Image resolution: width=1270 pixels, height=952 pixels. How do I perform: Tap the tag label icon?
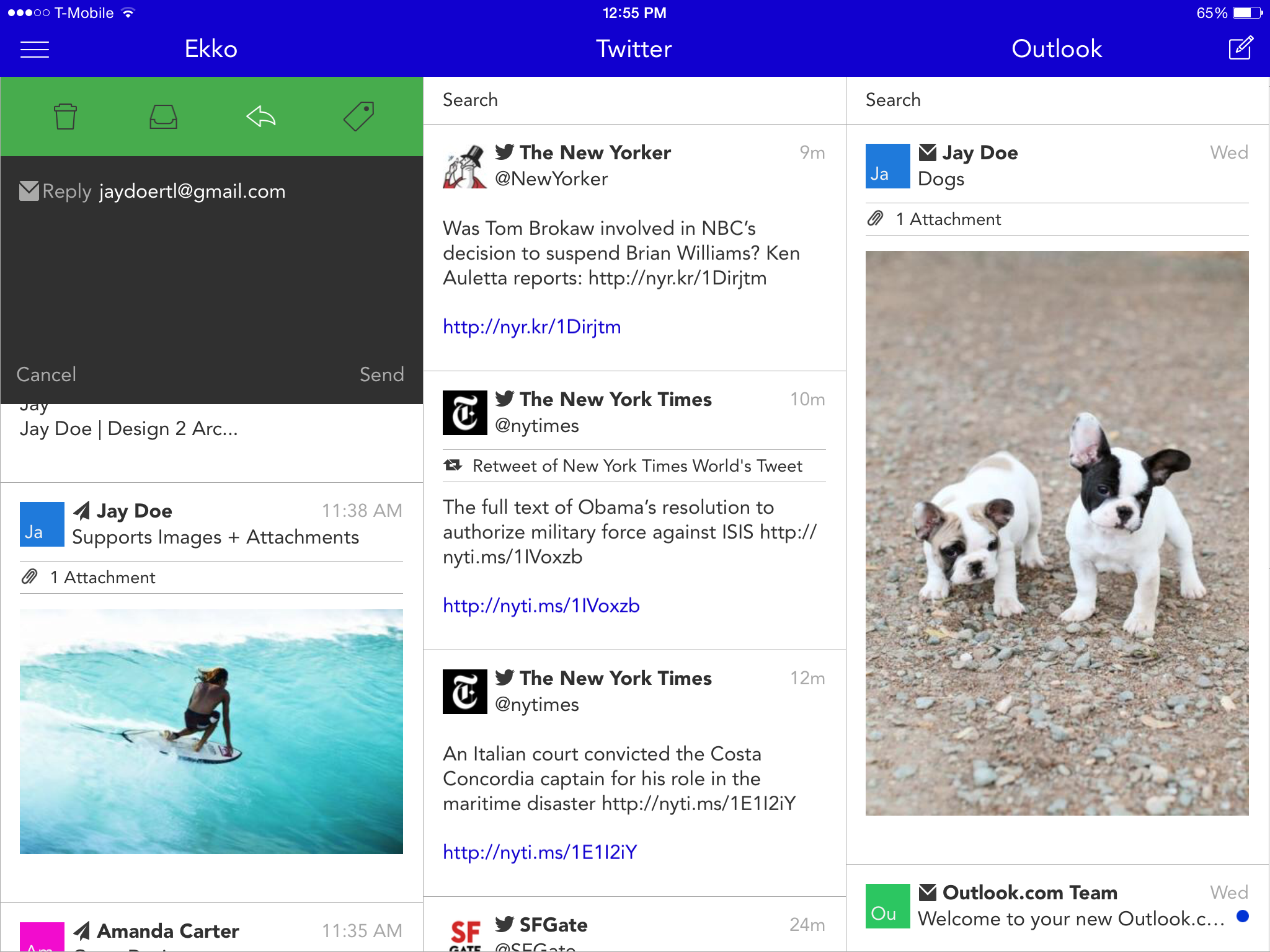pos(359,117)
